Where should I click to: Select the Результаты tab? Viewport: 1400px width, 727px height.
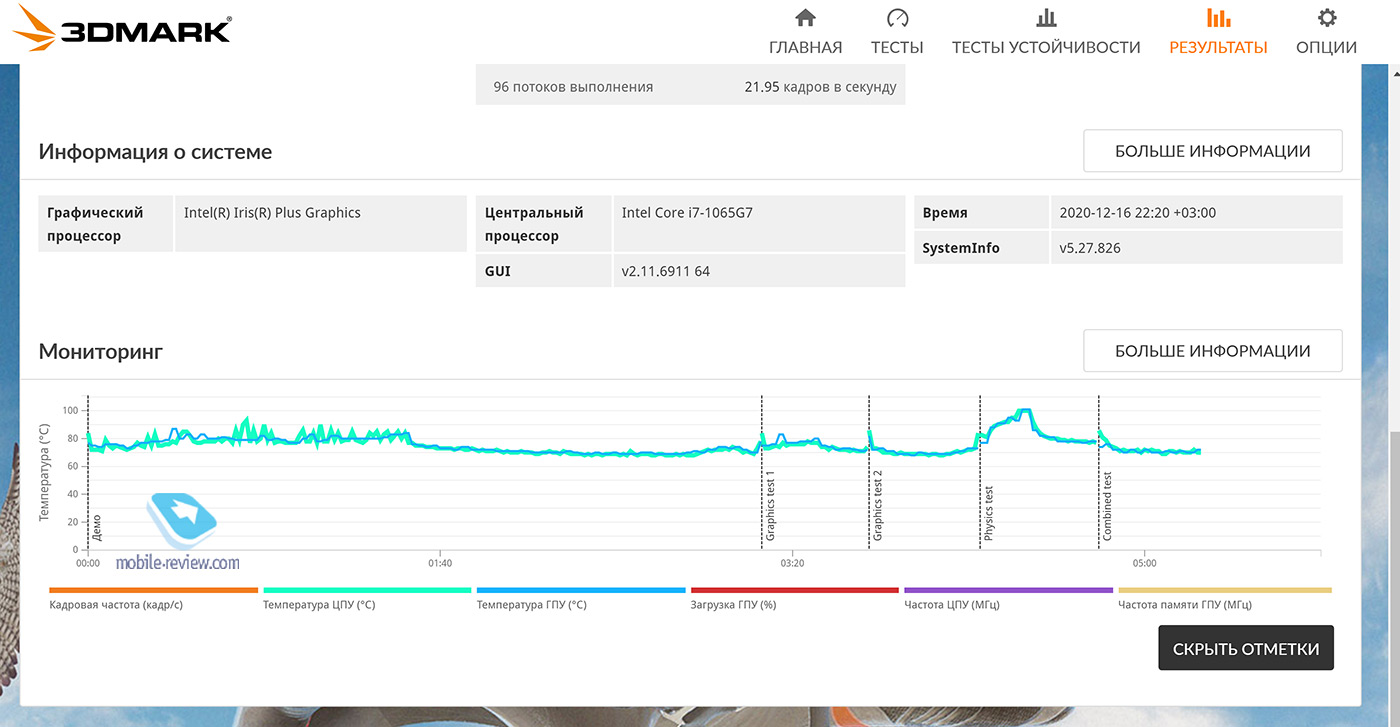1218,47
